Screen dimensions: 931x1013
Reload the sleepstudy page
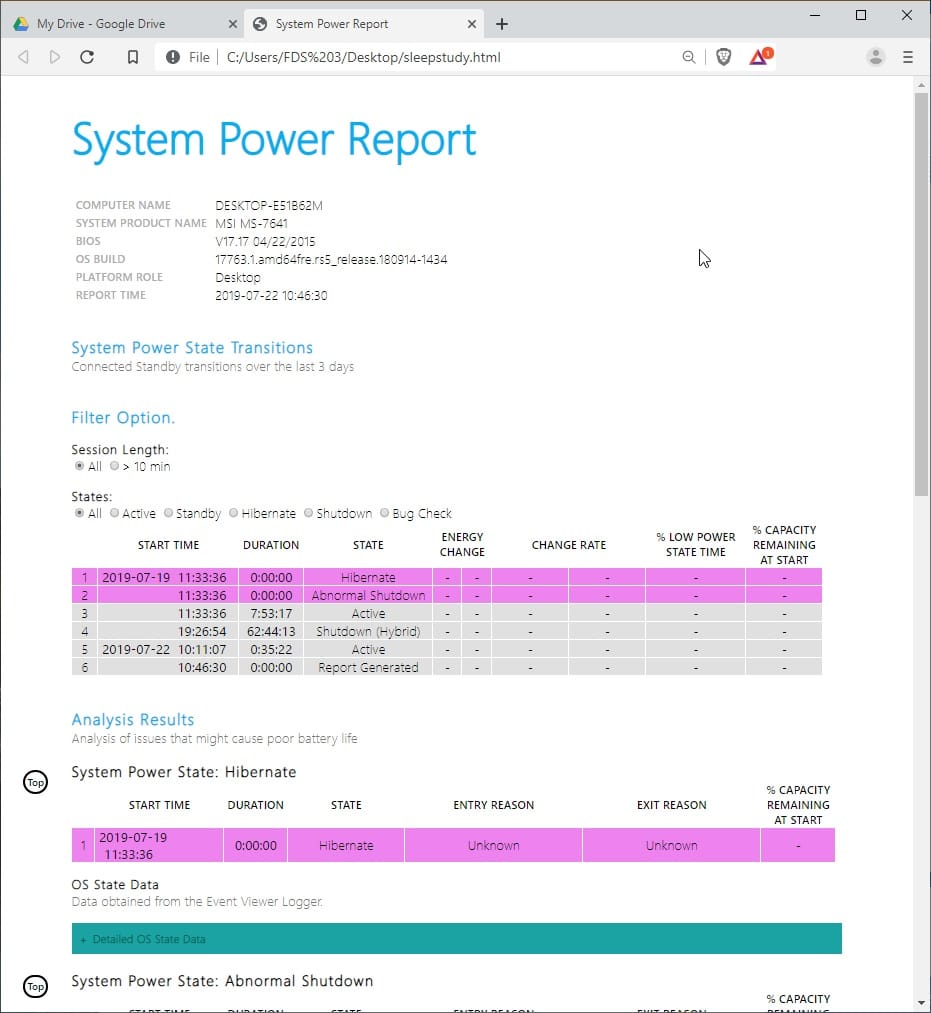[87, 57]
